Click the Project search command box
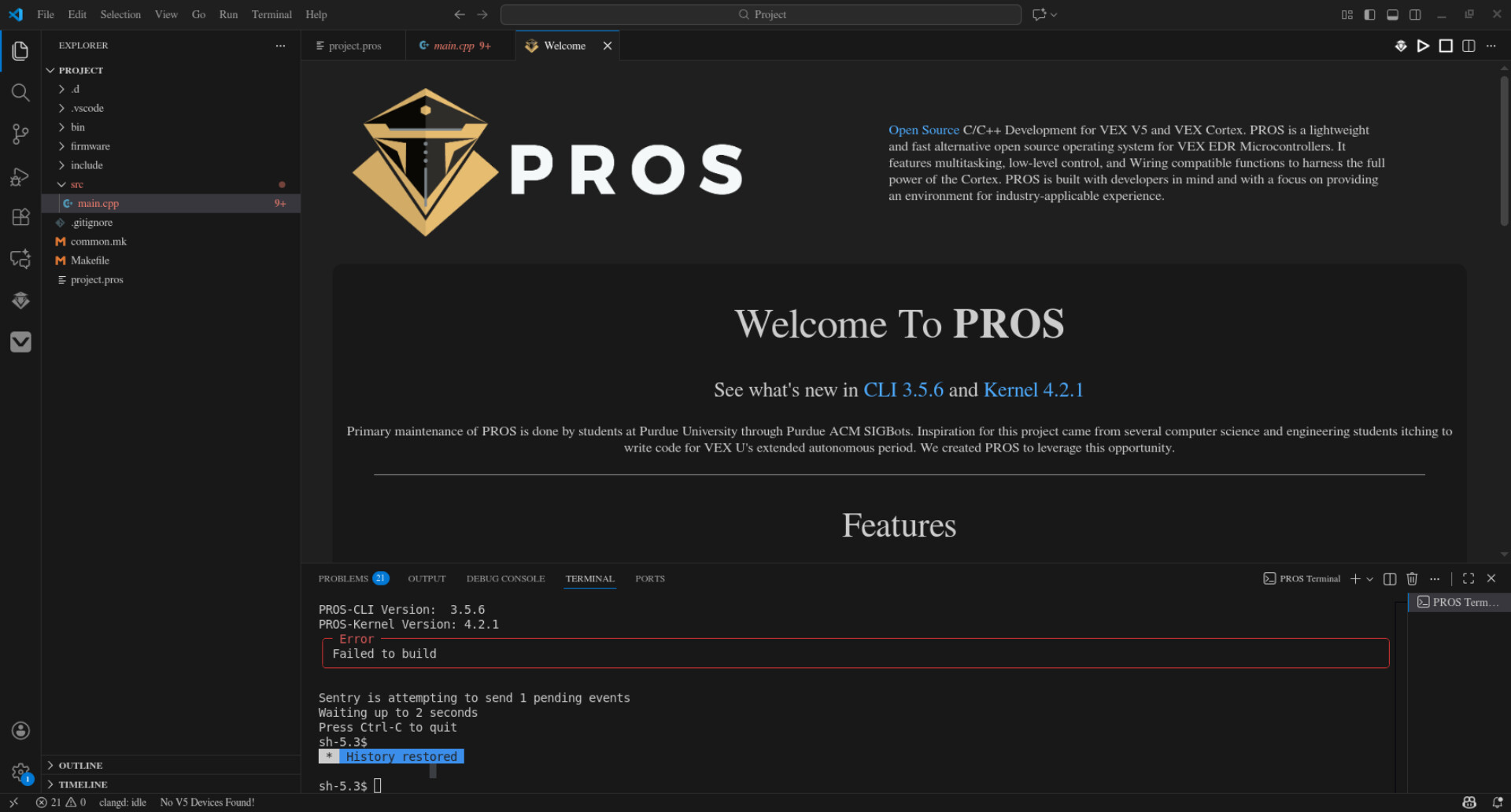This screenshot has height=812, width=1511. 761,15
